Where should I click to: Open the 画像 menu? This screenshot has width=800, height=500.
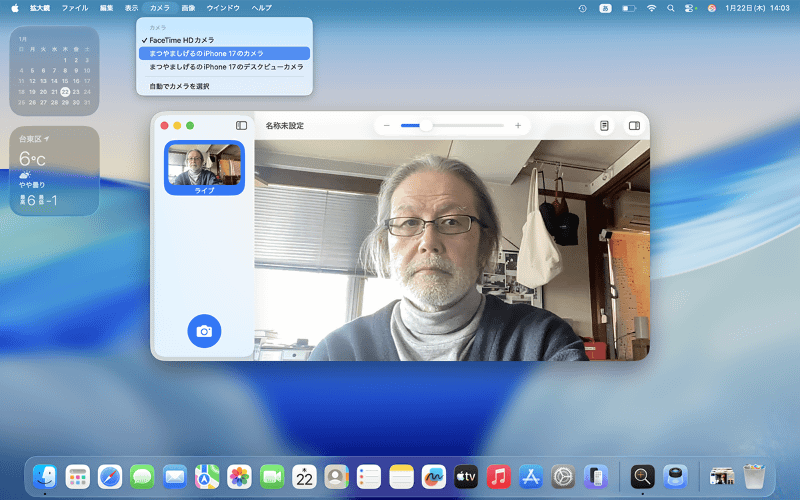point(188,8)
